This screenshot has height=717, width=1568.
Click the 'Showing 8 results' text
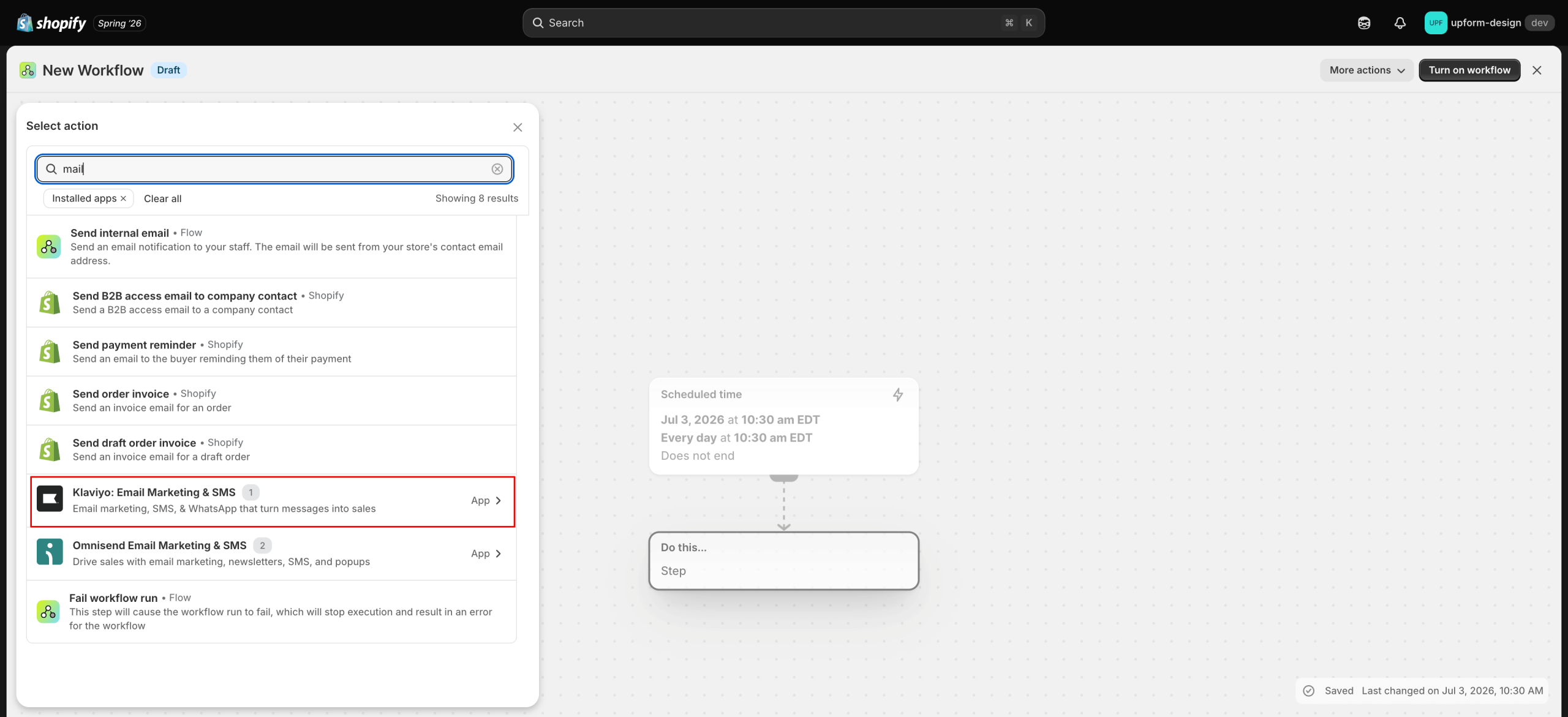[477, 198]
